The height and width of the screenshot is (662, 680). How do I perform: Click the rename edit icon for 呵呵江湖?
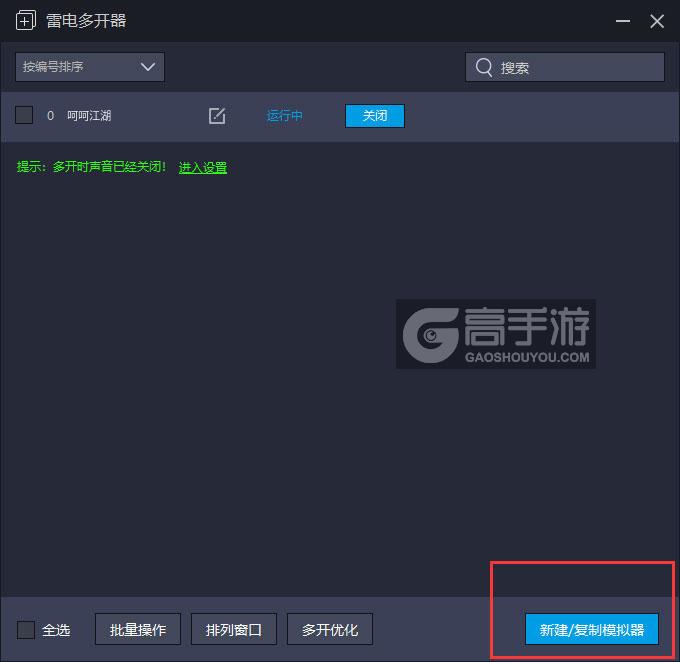point(217,116)
